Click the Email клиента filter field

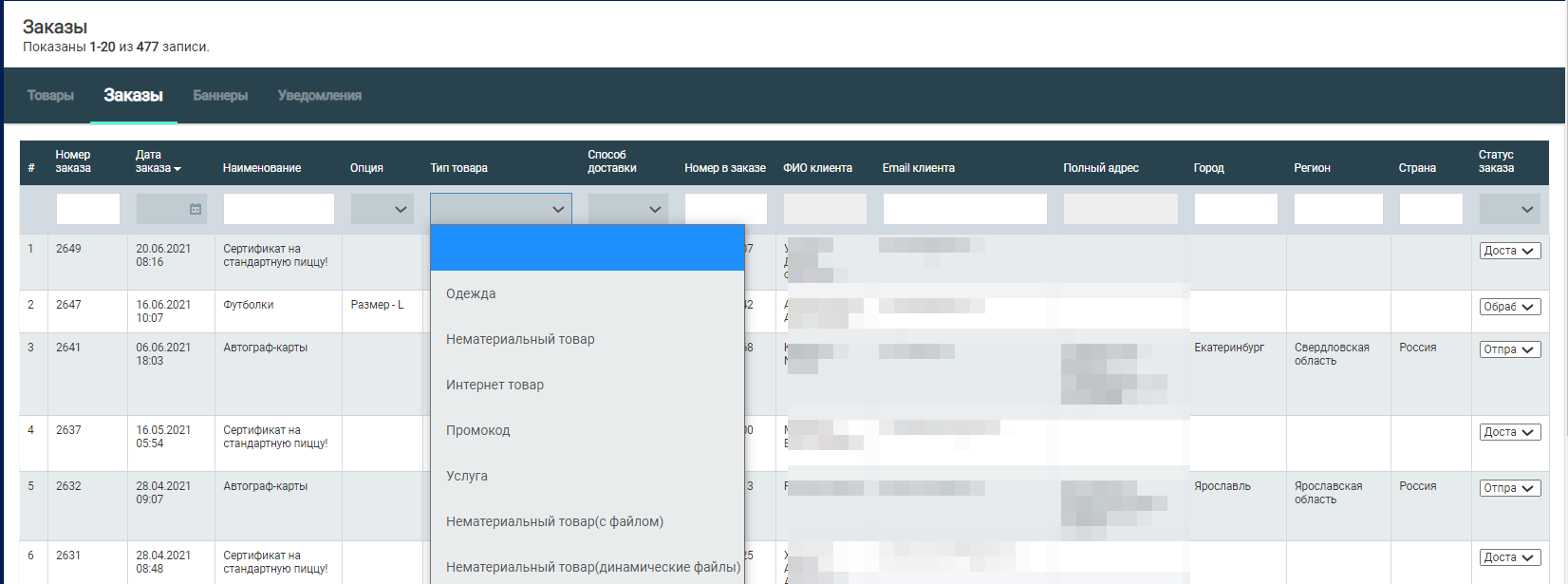964,209
